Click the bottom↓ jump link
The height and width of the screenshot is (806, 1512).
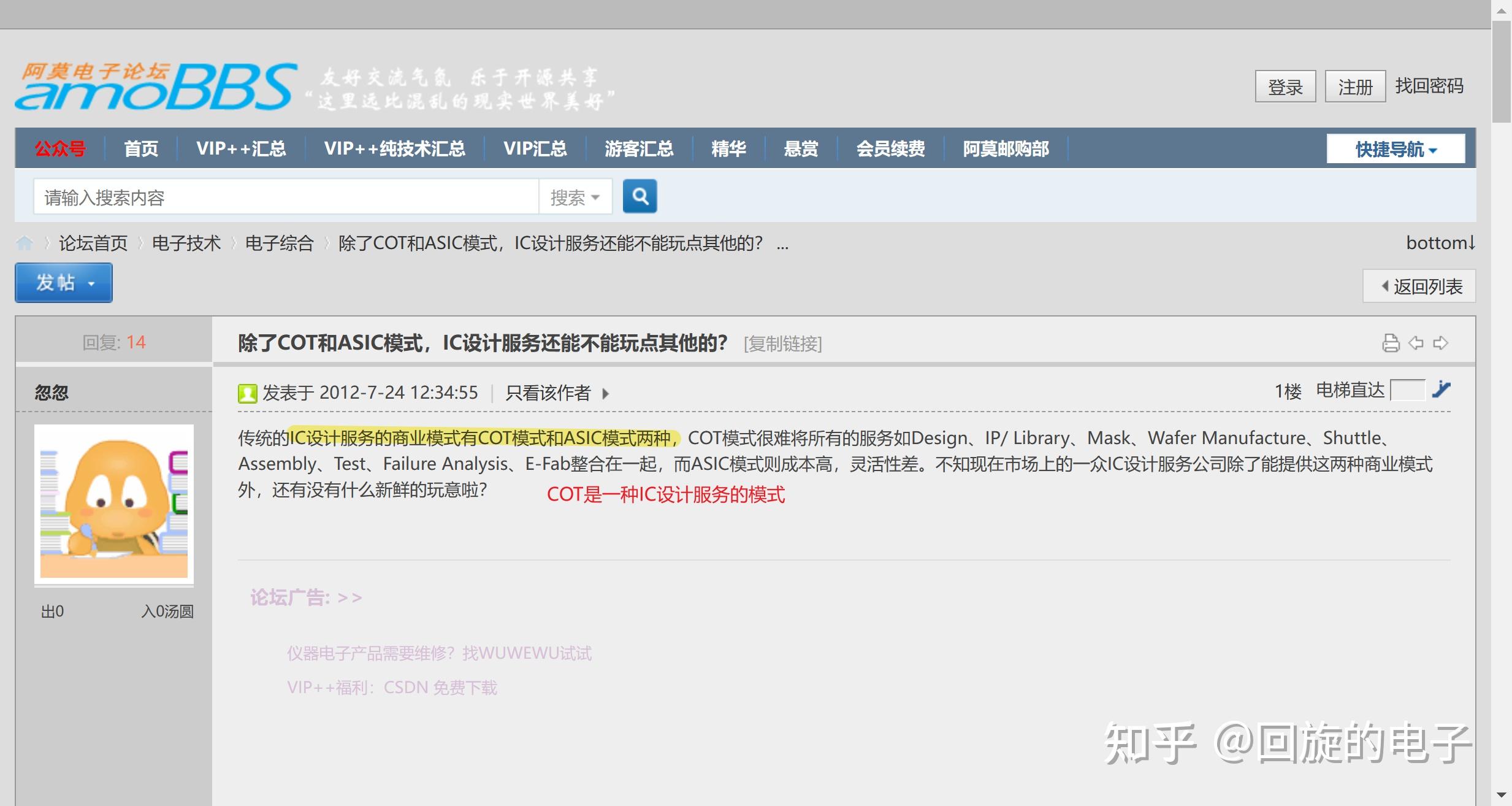click(1440, 242)
